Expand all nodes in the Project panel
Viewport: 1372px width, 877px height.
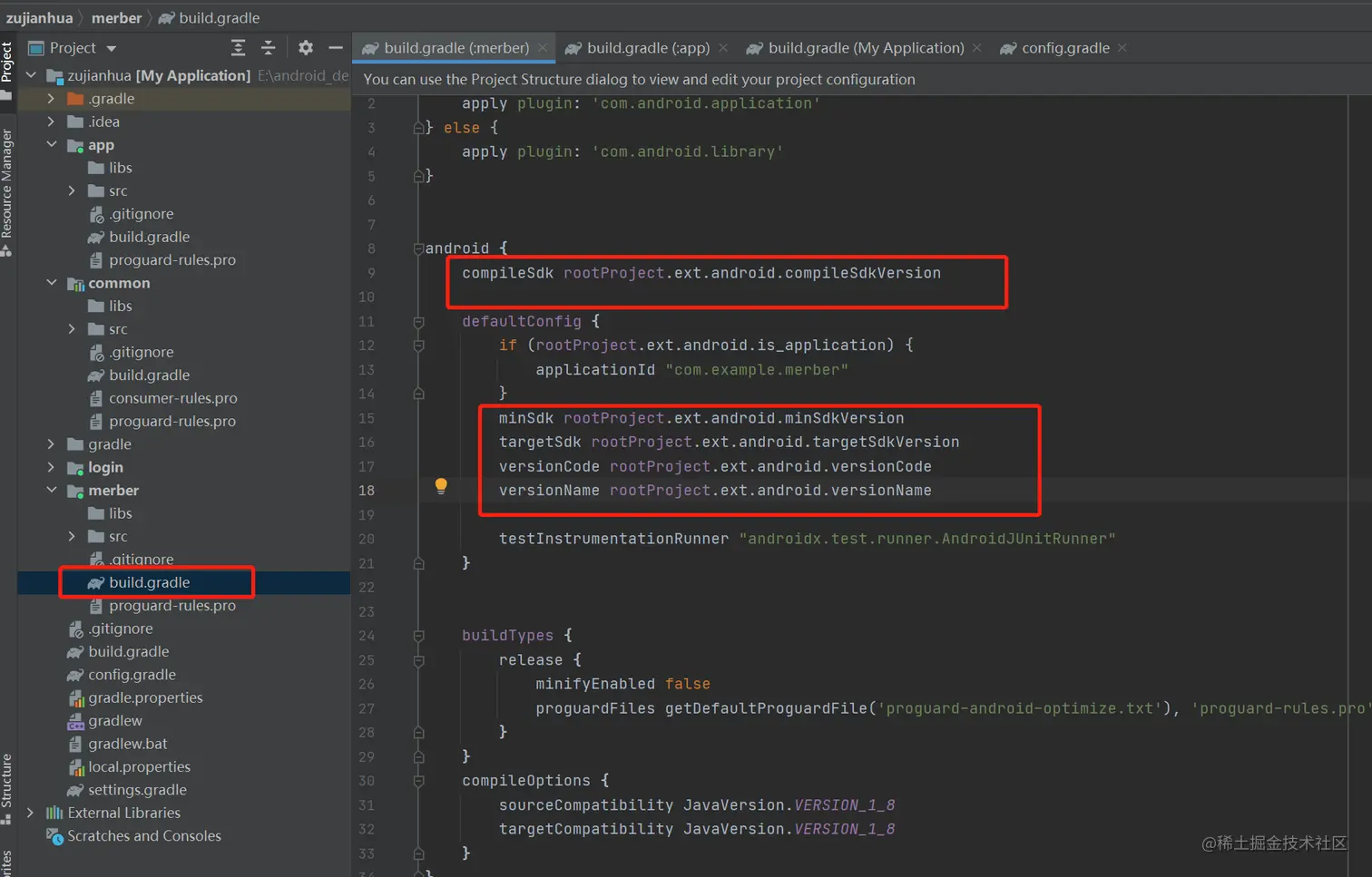click(238, 48)
